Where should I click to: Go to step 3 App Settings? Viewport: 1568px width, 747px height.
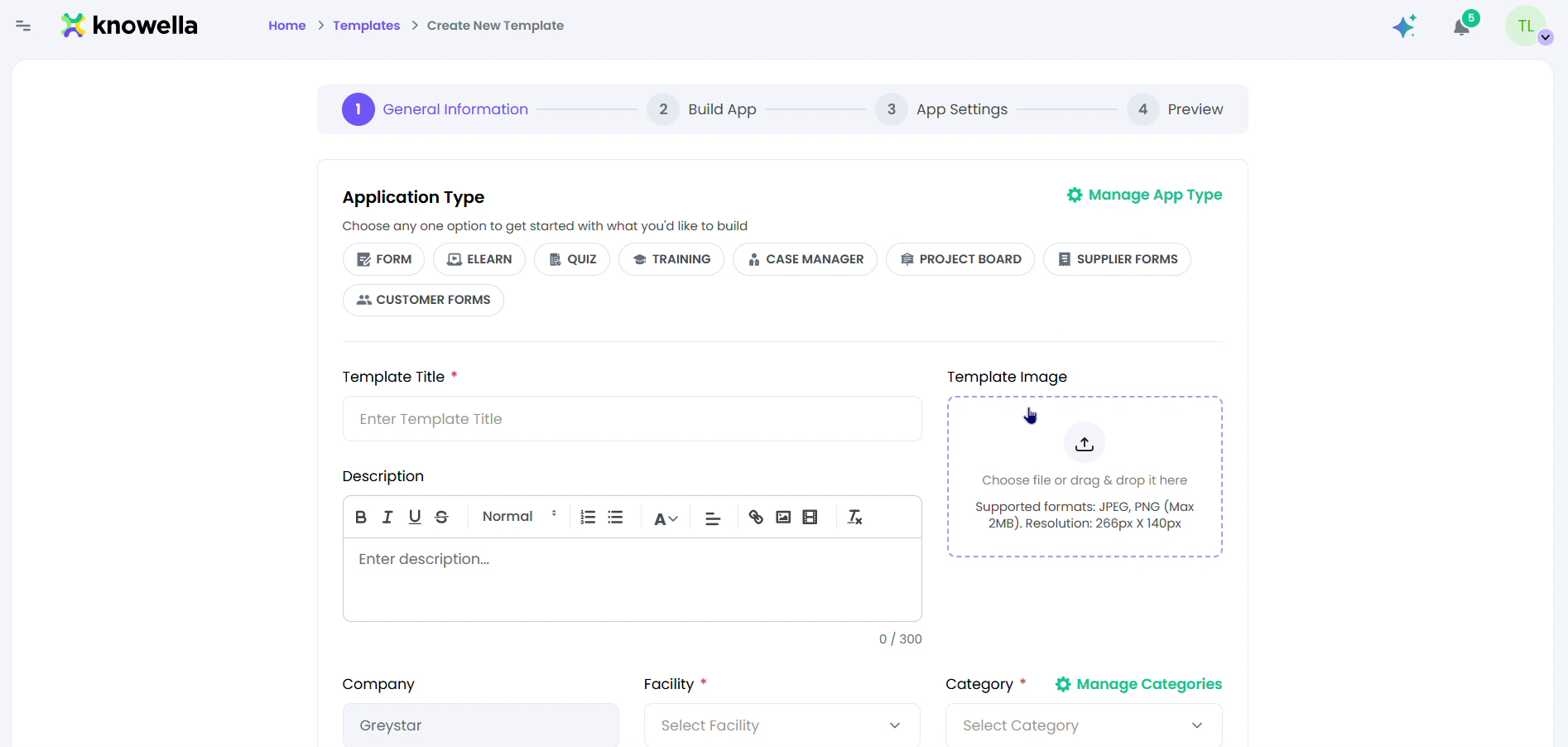coord(941,109)
